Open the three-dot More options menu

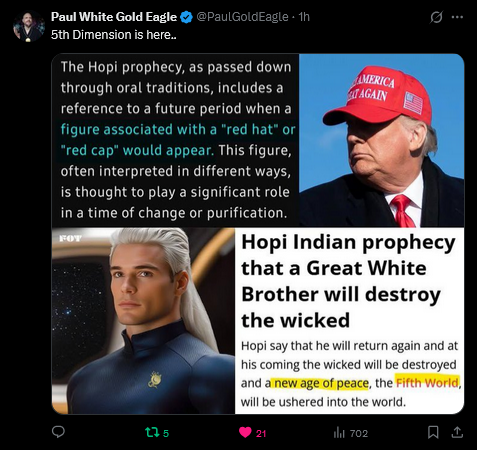[x=457, y=17]
